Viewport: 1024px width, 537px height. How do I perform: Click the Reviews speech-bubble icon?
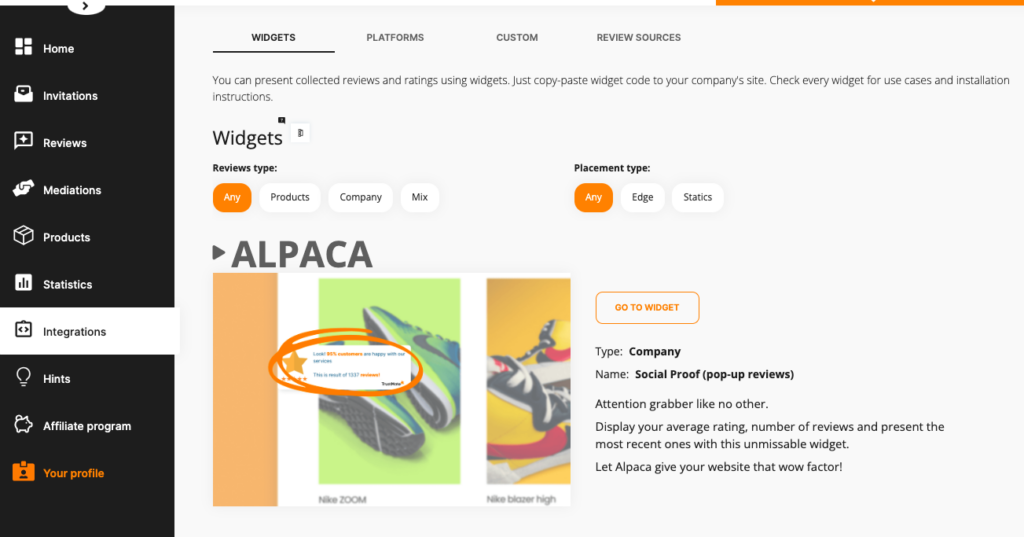[23, 142]
